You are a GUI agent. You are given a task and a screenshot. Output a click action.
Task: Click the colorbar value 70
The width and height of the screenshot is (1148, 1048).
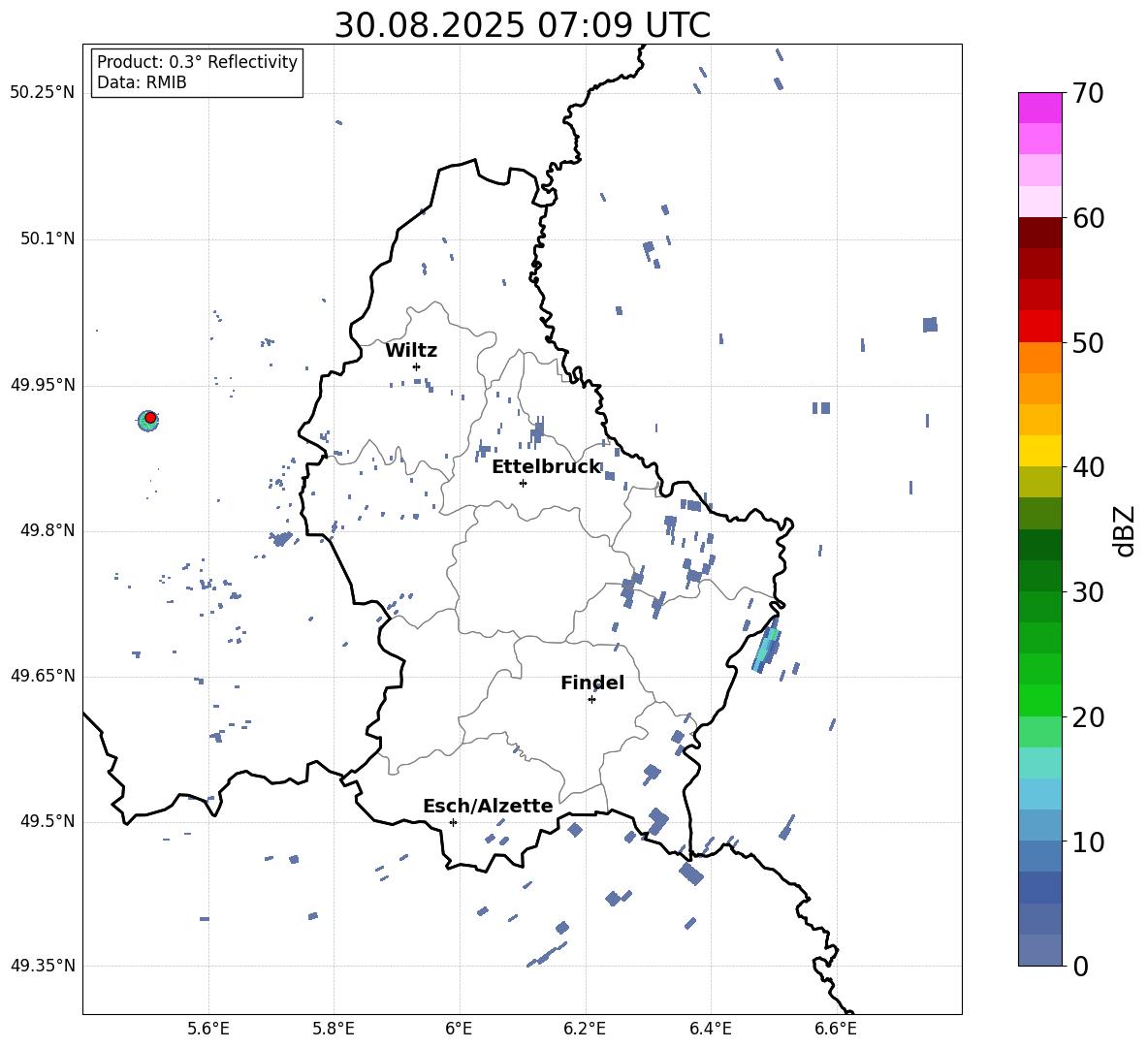(x=1088, y=94)
